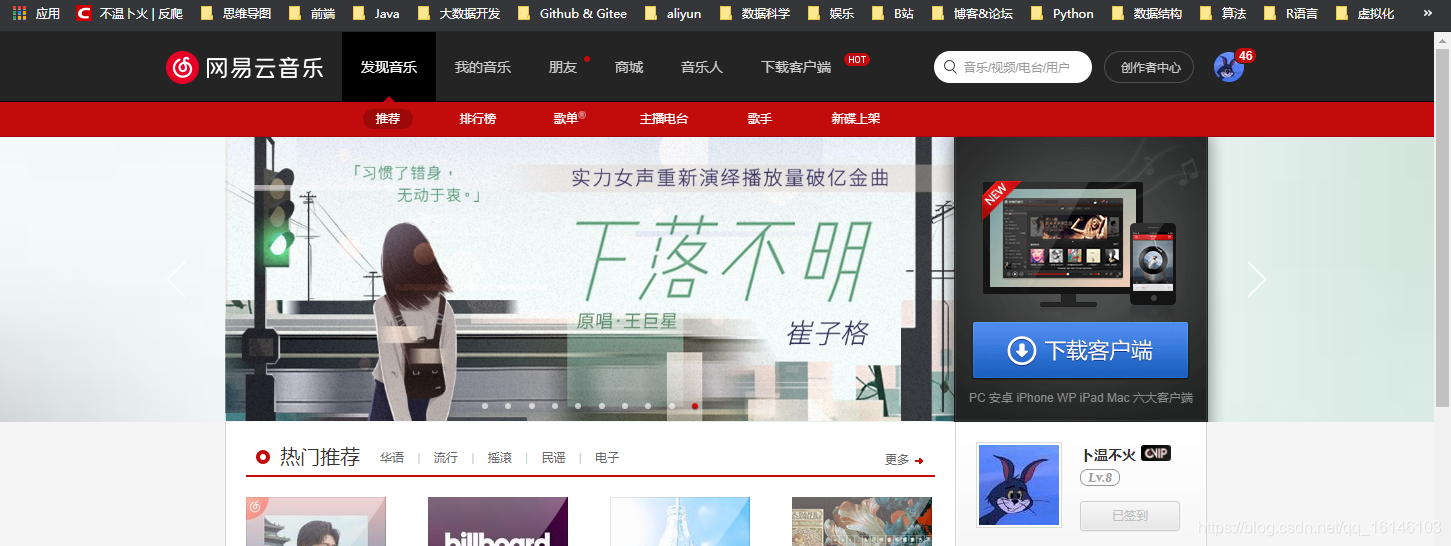Open 卜温不火 username link

pos(1109,455)
